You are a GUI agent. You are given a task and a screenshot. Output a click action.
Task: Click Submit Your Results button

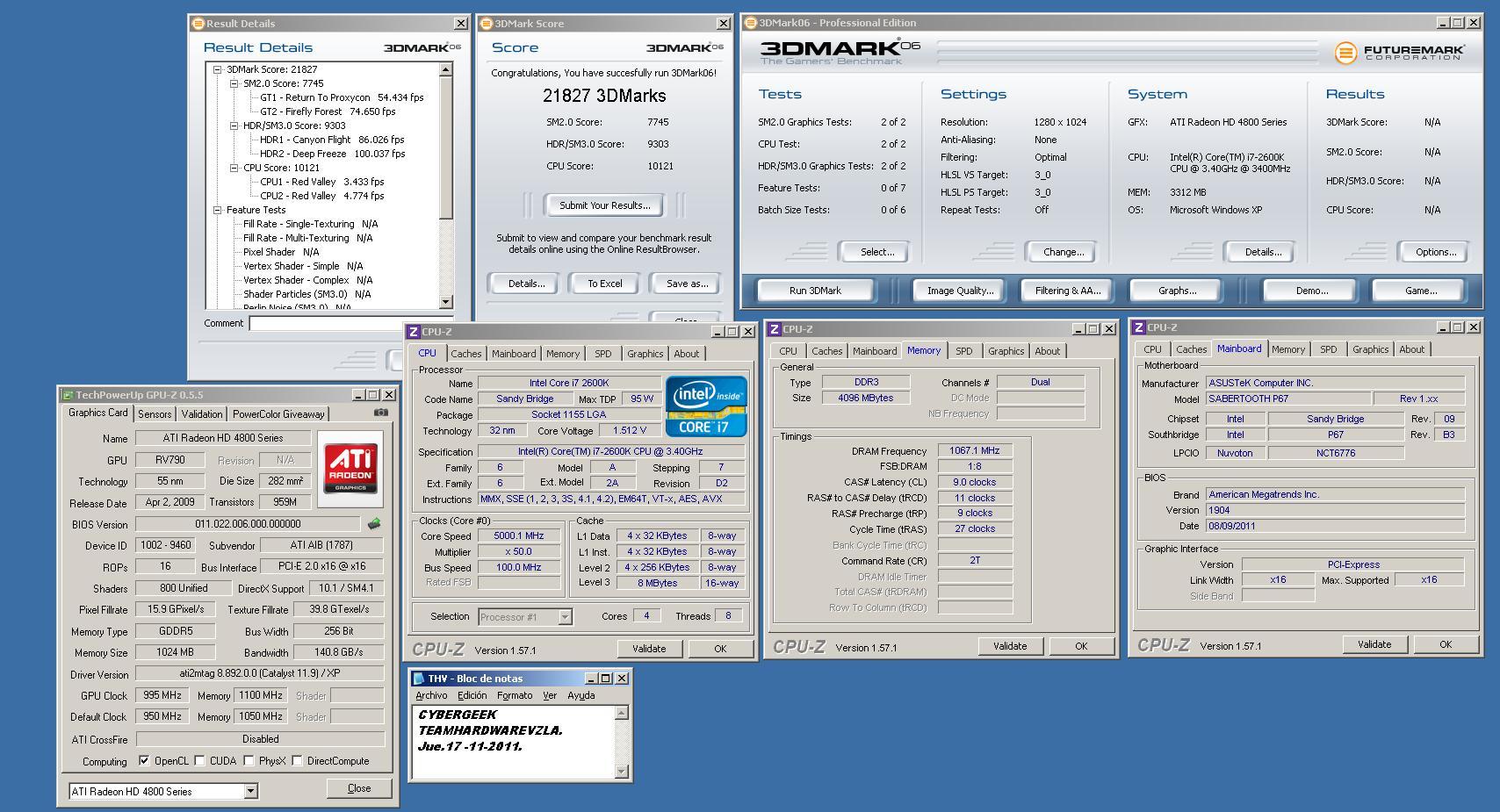[x=605, y=205]
